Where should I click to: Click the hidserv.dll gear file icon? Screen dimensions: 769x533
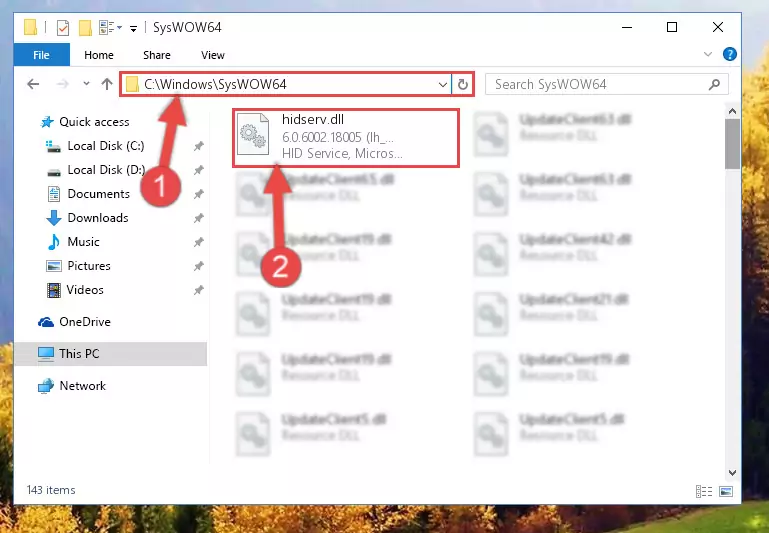tap(253, 134)
